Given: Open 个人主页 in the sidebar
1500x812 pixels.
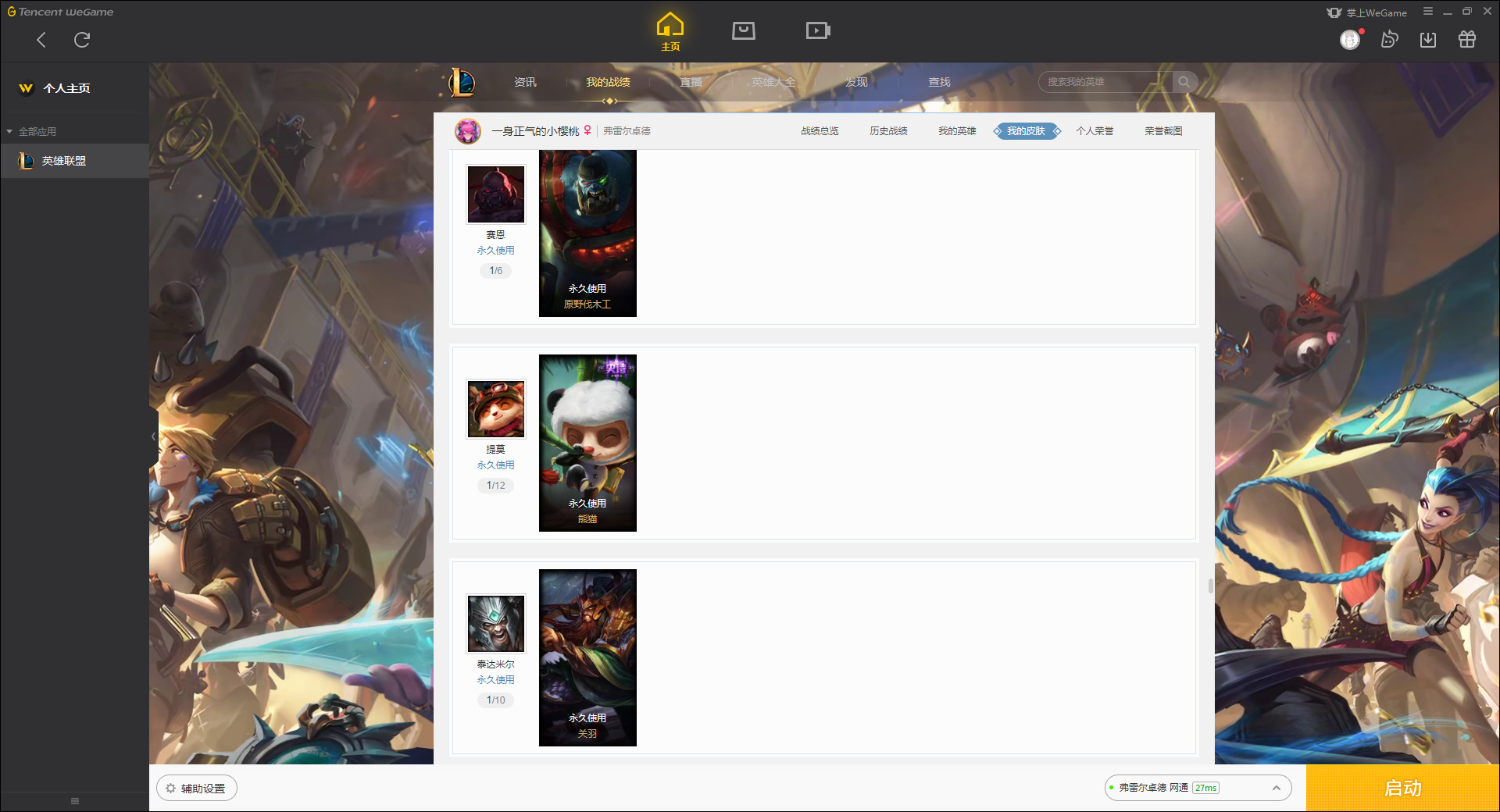Looking at the screenshot, I should click(66, 88).
